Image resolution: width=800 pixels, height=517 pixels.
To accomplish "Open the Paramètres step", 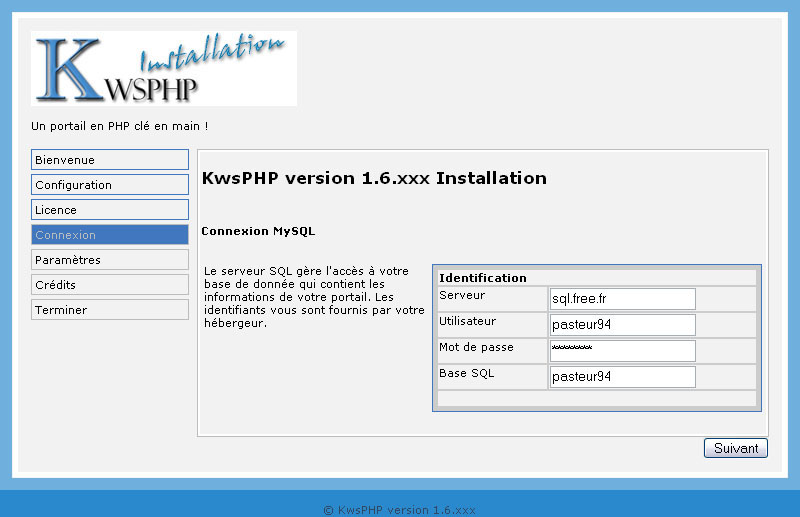I will [x=110, y=260].
